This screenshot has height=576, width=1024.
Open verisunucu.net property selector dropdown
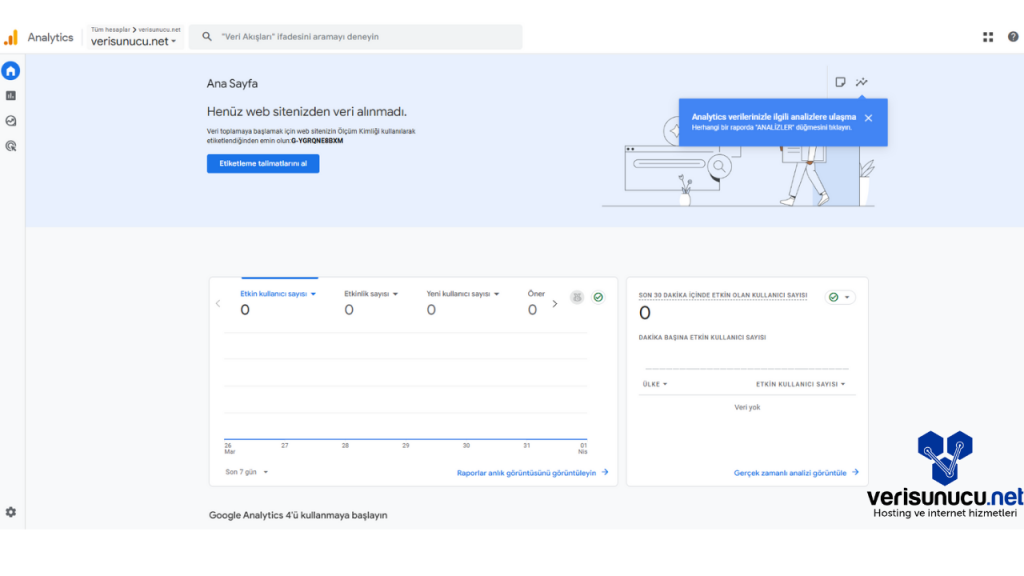(x=134, y=42)
